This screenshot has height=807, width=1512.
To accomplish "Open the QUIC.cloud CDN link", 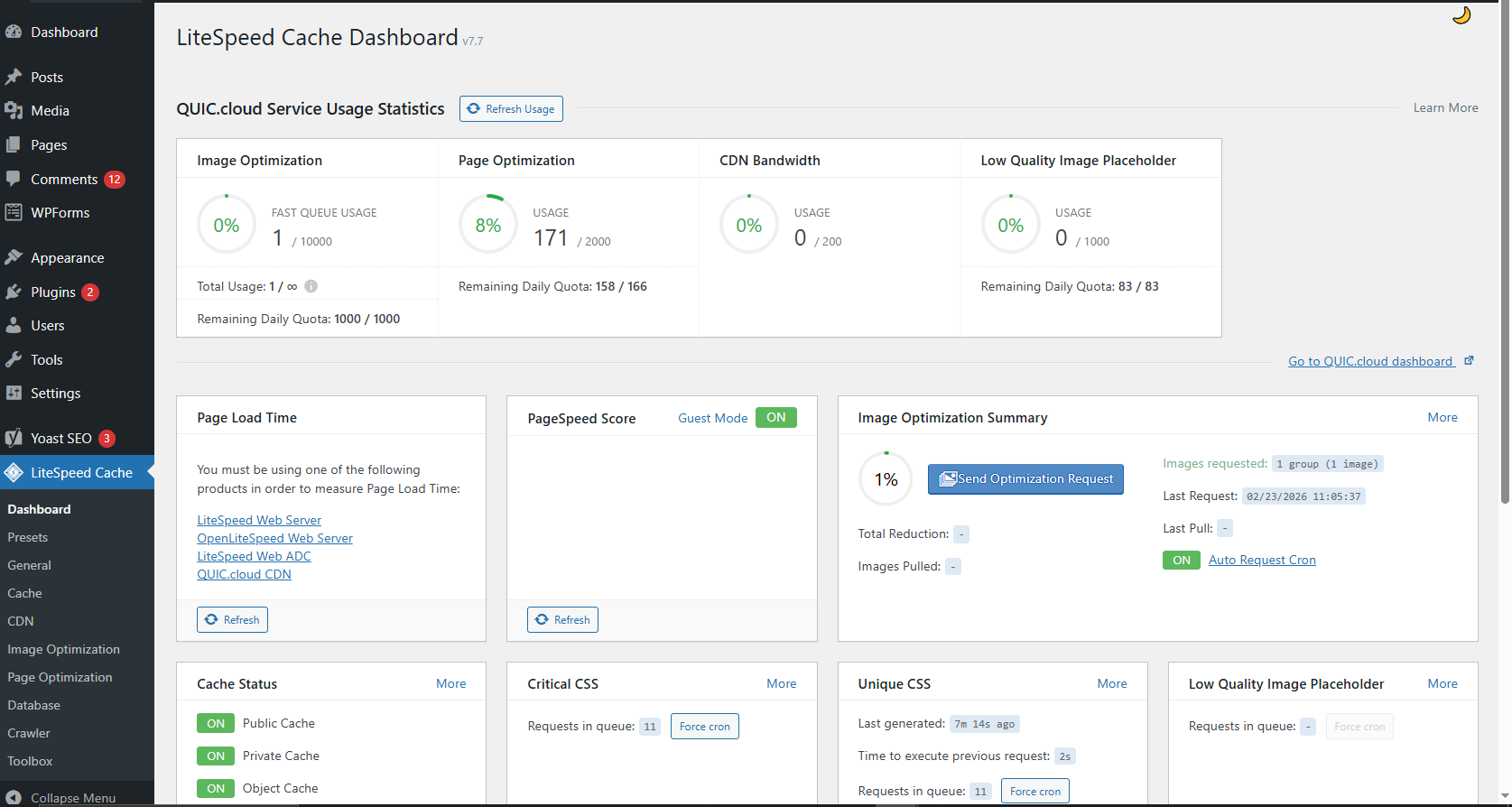I will [x=244, y=574].
